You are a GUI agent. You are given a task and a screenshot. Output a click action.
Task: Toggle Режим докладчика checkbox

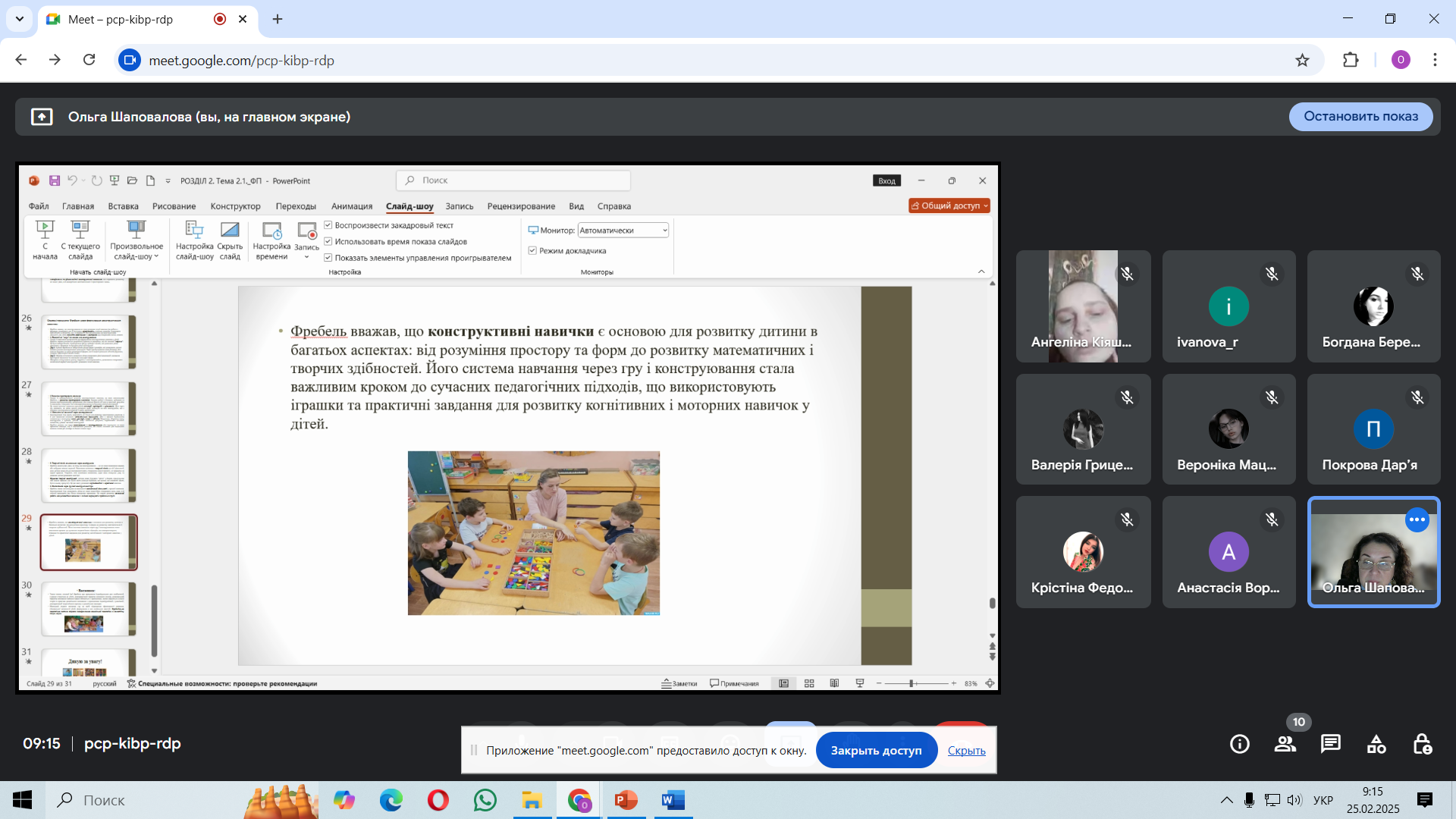tap(532, 251)
